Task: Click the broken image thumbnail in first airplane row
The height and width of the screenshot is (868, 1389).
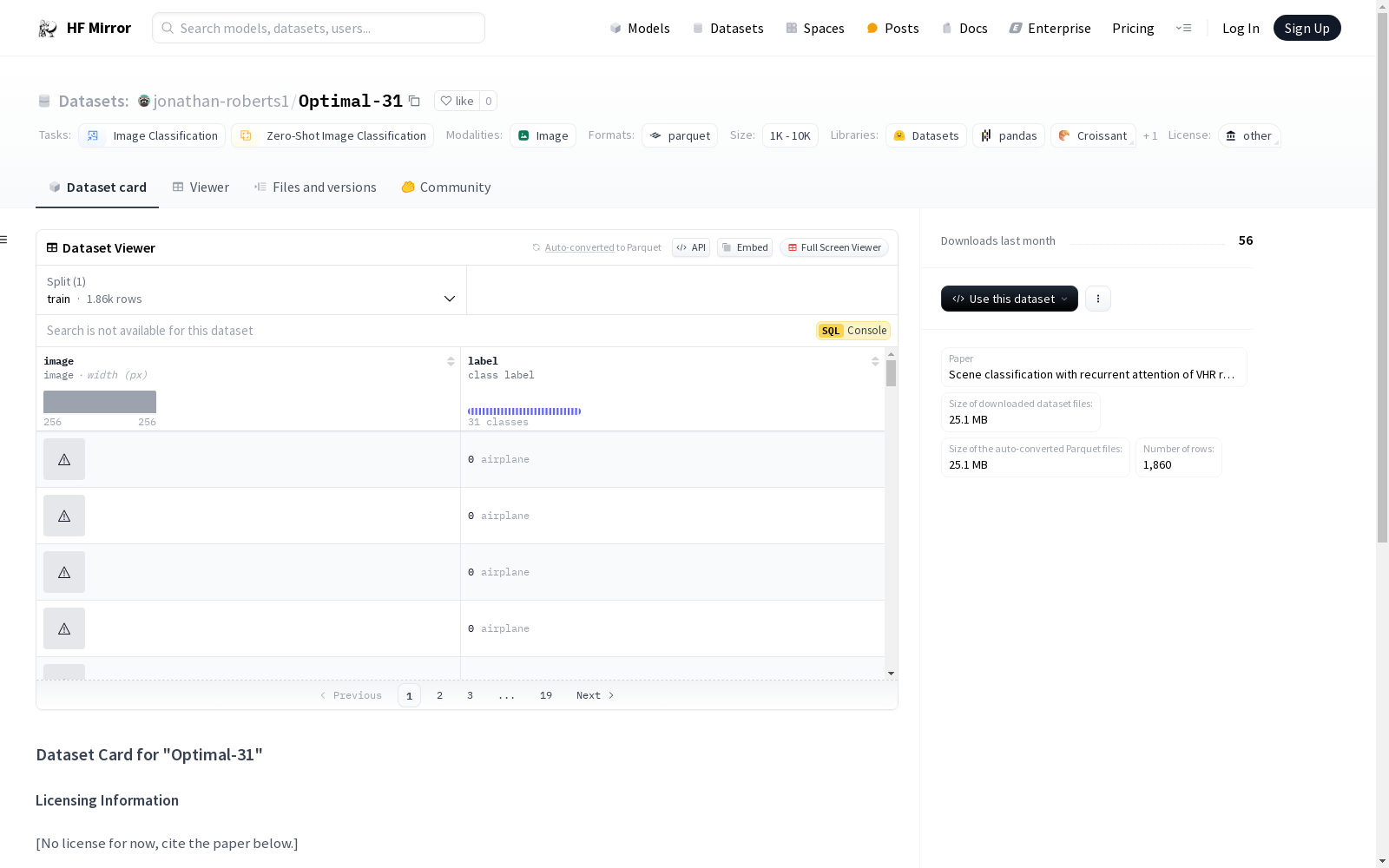Action: (64, 459)
